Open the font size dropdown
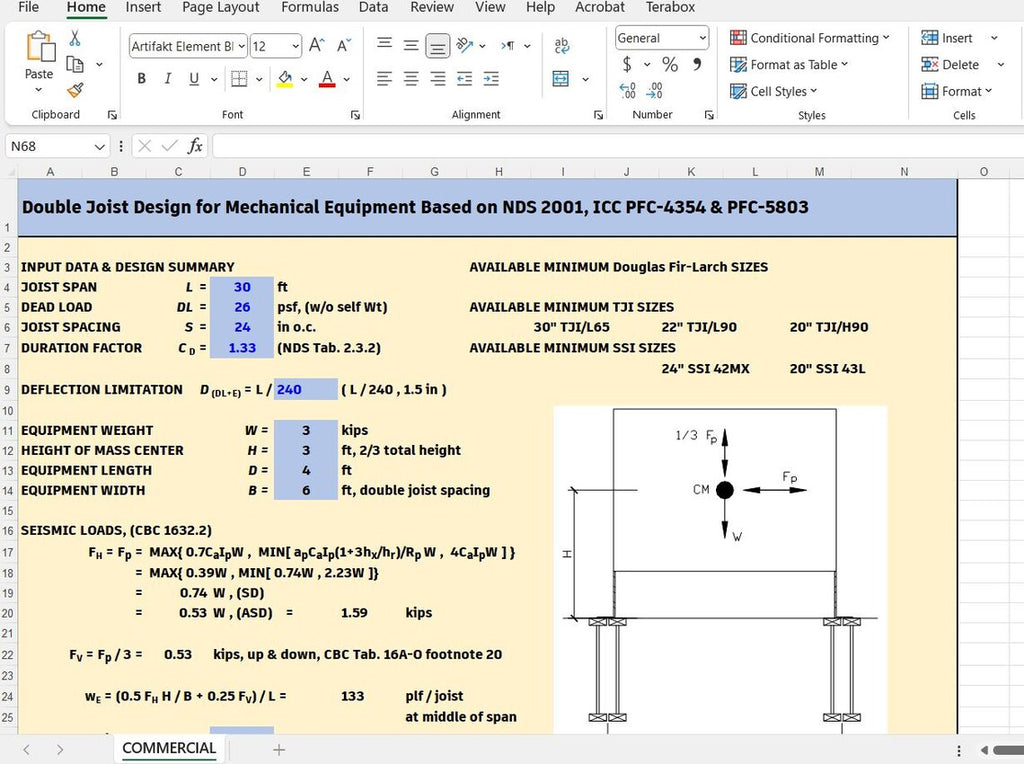This screenshot has width=1024, height=764. (x=295, y=46)
